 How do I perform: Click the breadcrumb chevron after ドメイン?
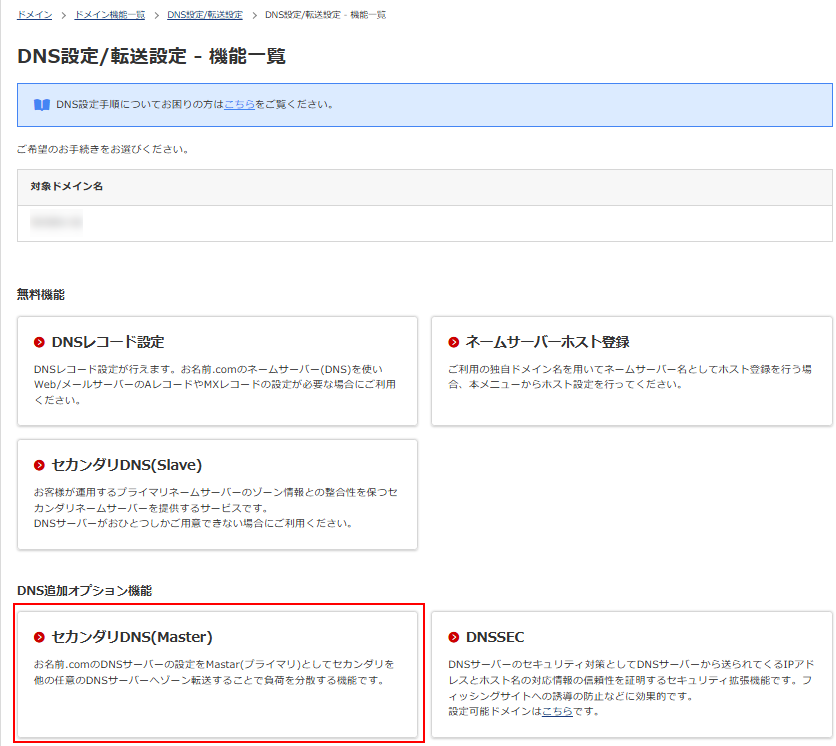tap(63, 15)
